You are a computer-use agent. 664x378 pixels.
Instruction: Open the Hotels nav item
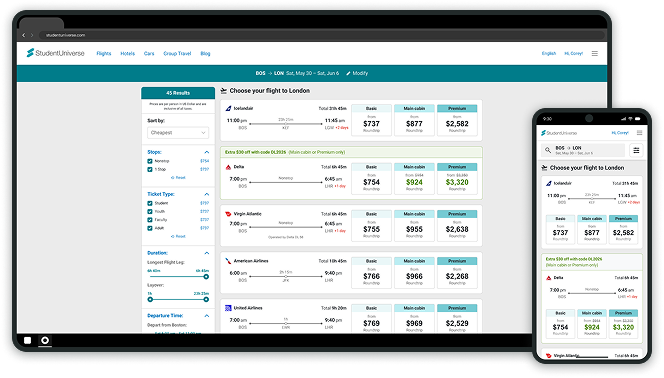127,53
